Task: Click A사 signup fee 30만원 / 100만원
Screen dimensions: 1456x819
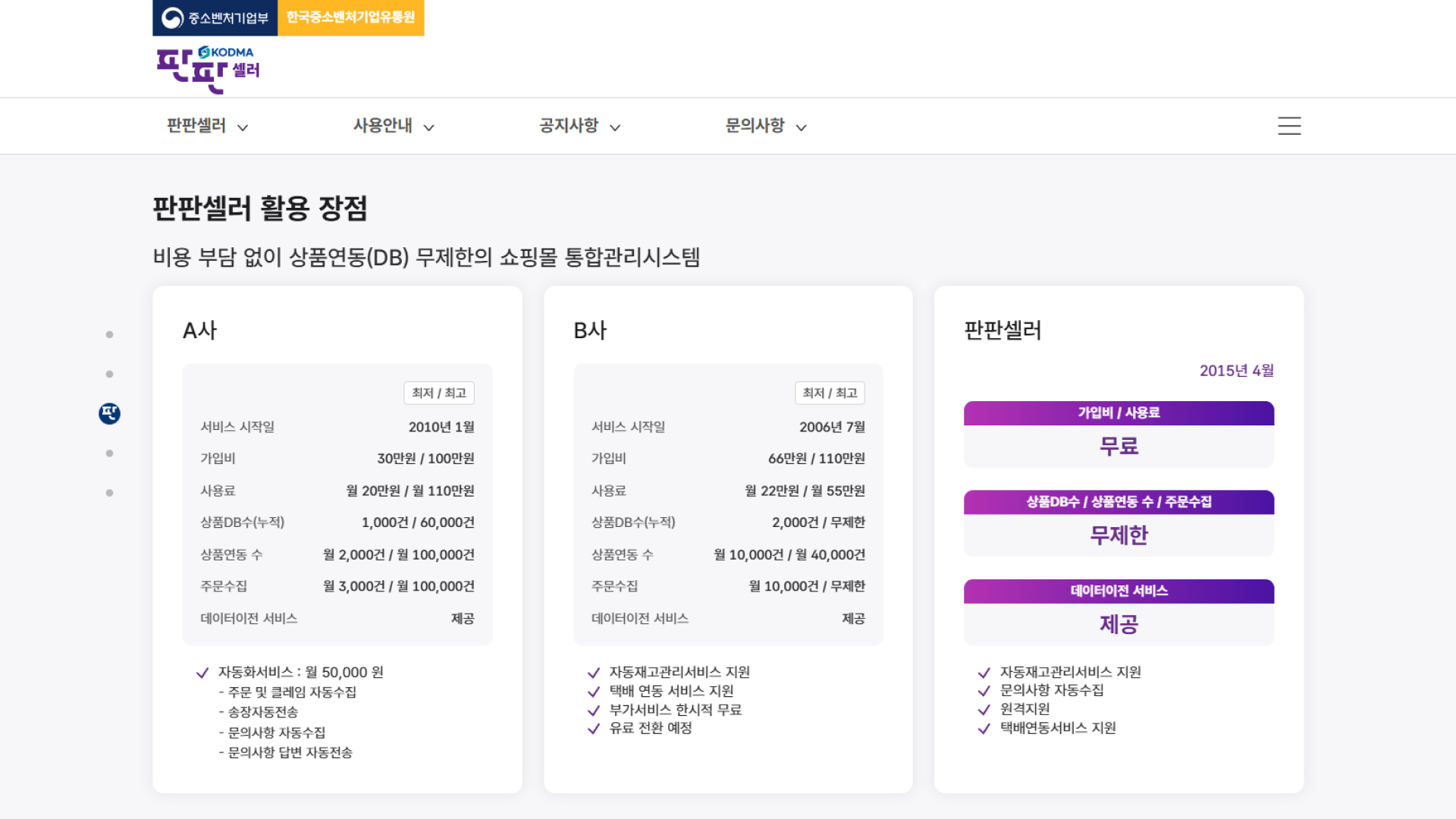Action: (x=425, y=459)
